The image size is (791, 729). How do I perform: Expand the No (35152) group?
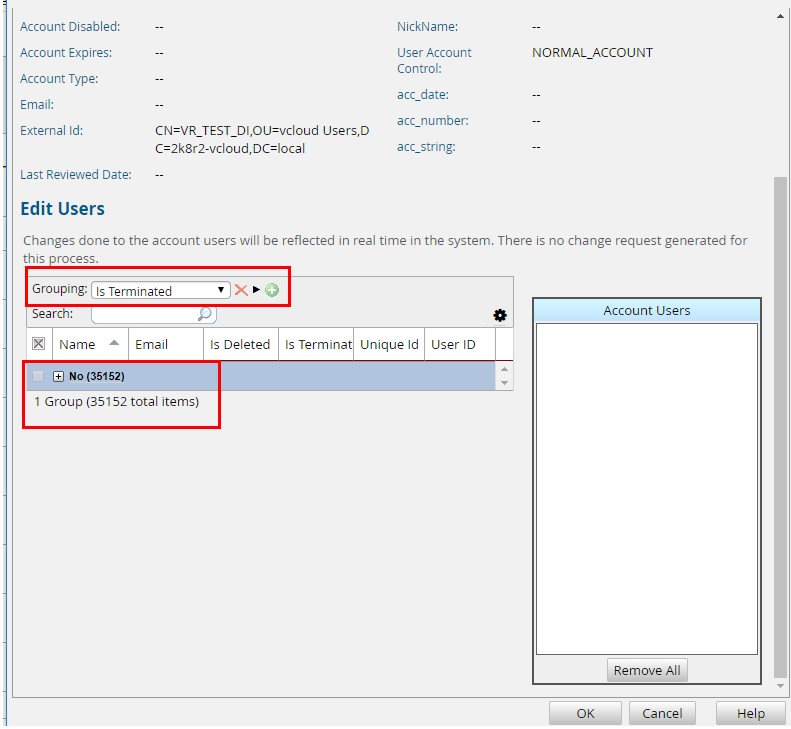pyautogui.click(x=58, y=376)
